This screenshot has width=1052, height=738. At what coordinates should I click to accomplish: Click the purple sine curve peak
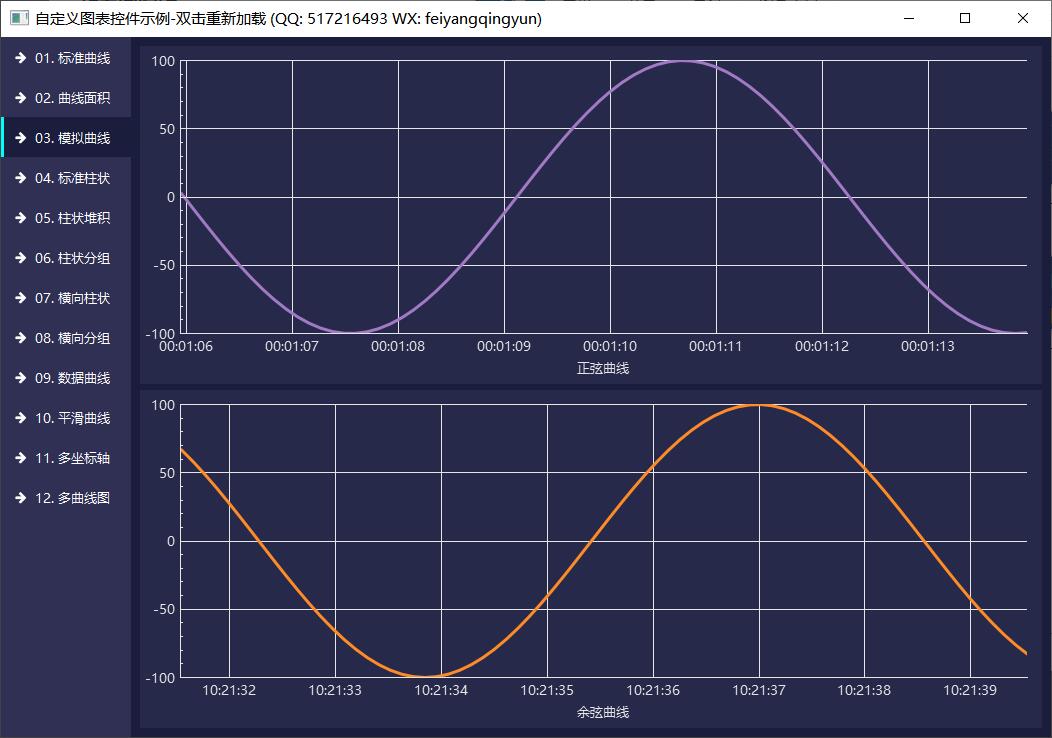[x=682, y=61]
